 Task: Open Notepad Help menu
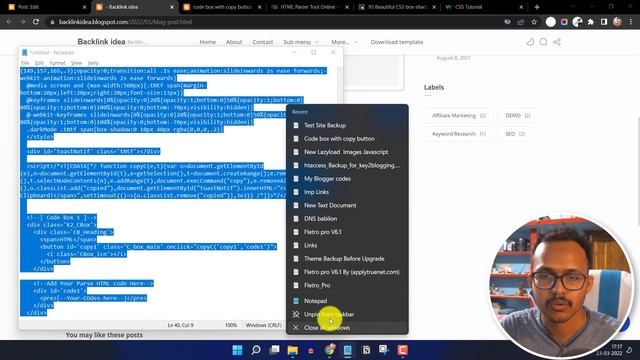pos(93,63)
